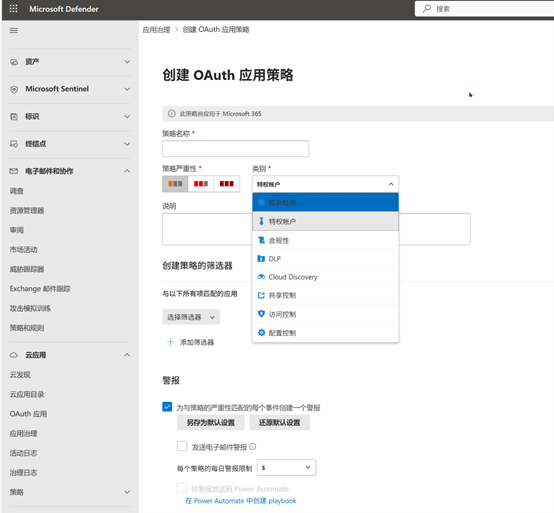The image size is (554, 513).
Task: Click the Microsoft Sentinel shield icon
Action: click(14, 89)
